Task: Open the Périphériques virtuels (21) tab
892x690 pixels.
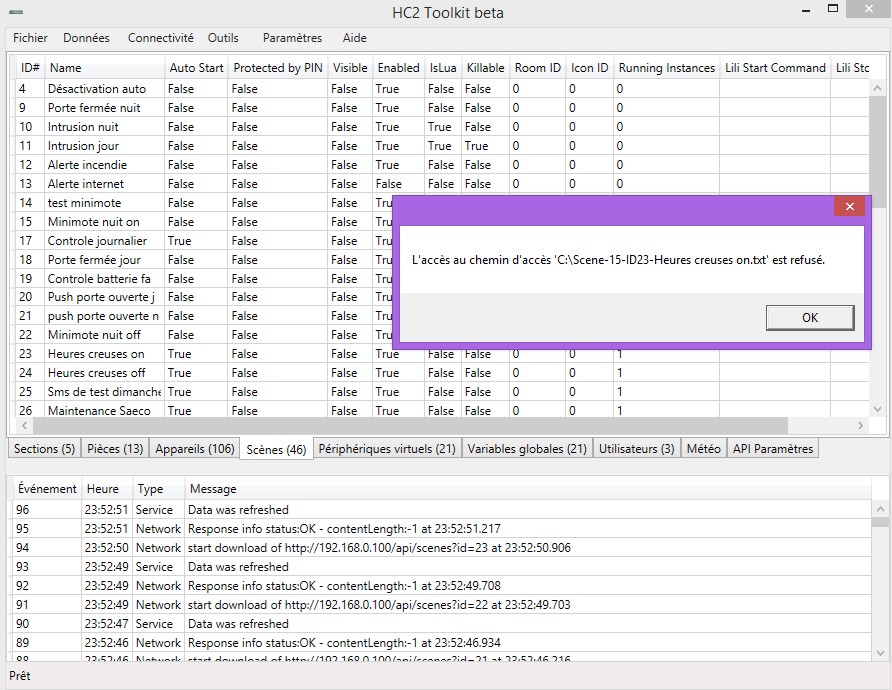Action: 387,449
